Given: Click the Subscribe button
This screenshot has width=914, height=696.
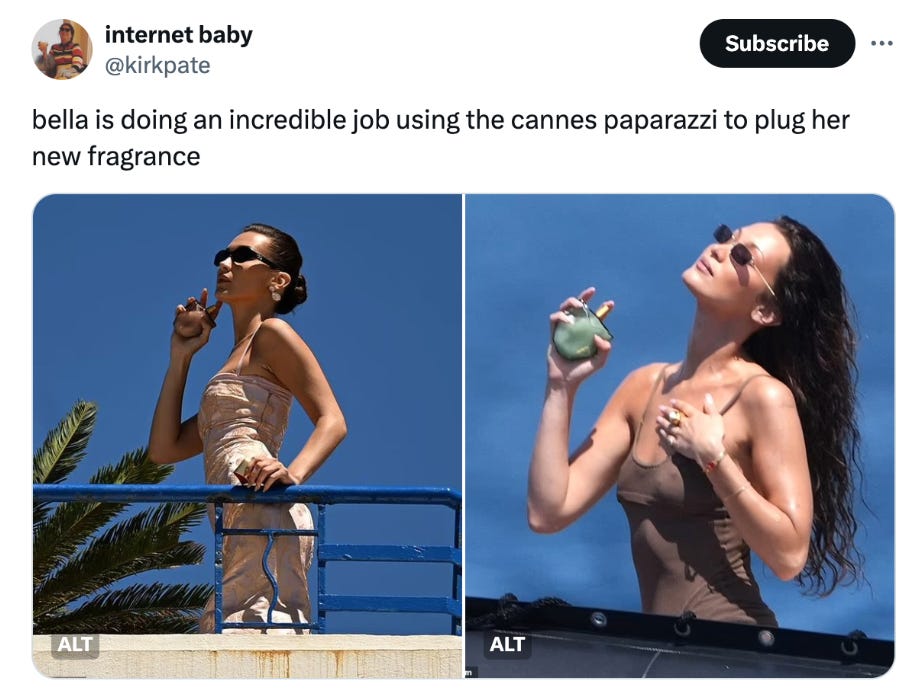Looking at the screenshot, I should 777,43.
